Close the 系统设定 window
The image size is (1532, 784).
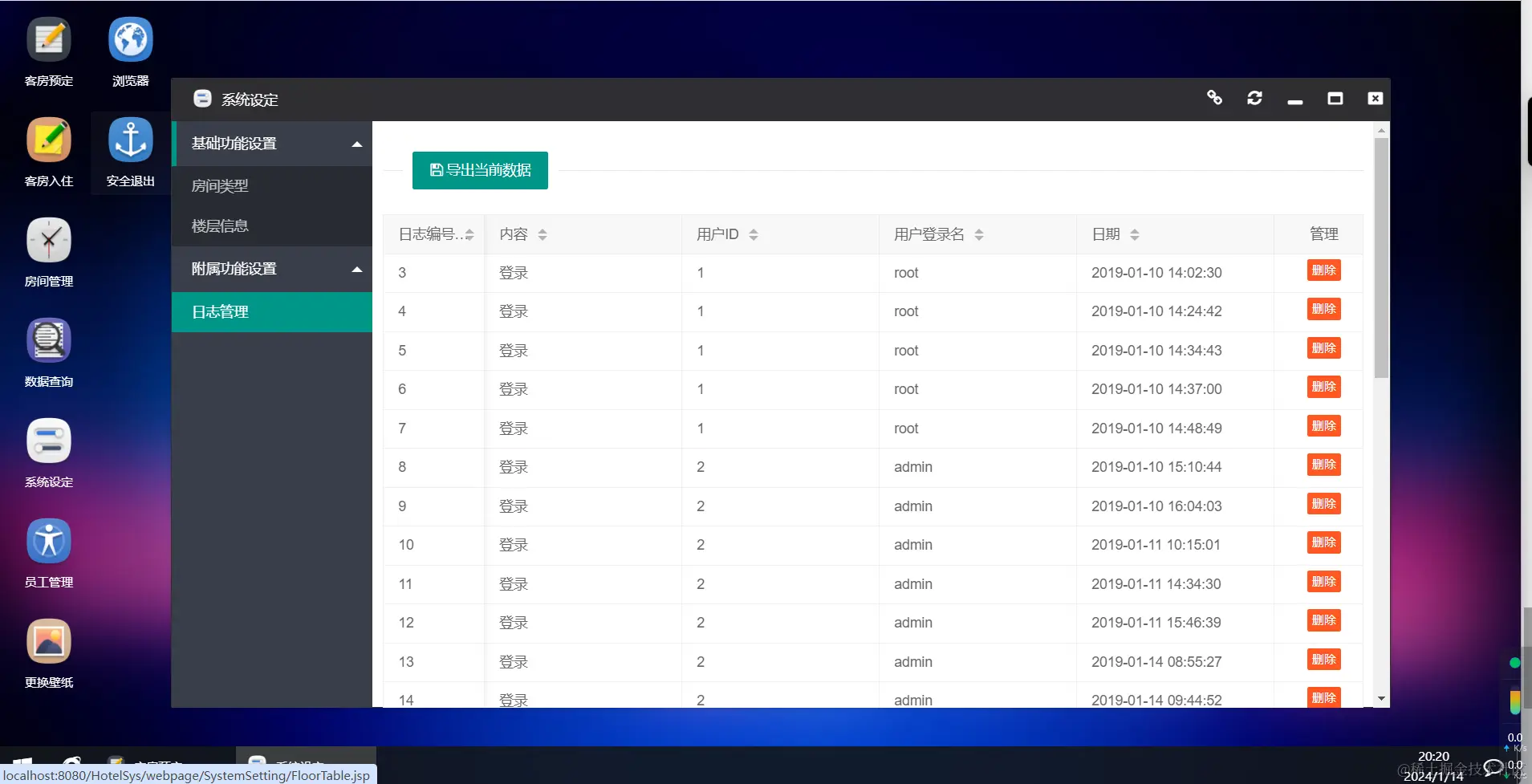1376,98
